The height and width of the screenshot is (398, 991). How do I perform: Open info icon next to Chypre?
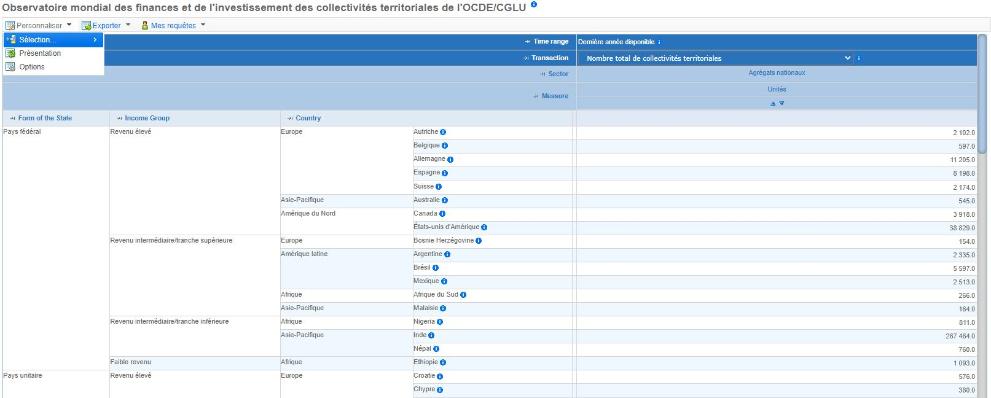[x=440, y=390]
